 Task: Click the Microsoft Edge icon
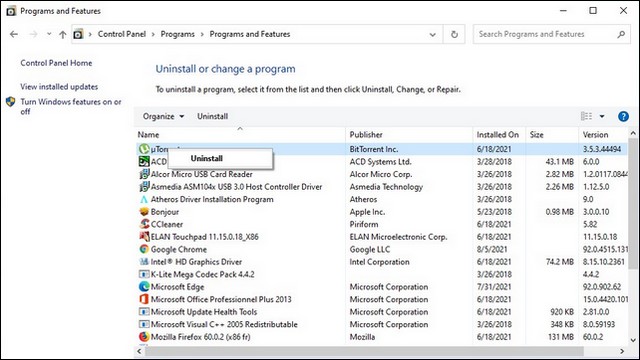144,287
